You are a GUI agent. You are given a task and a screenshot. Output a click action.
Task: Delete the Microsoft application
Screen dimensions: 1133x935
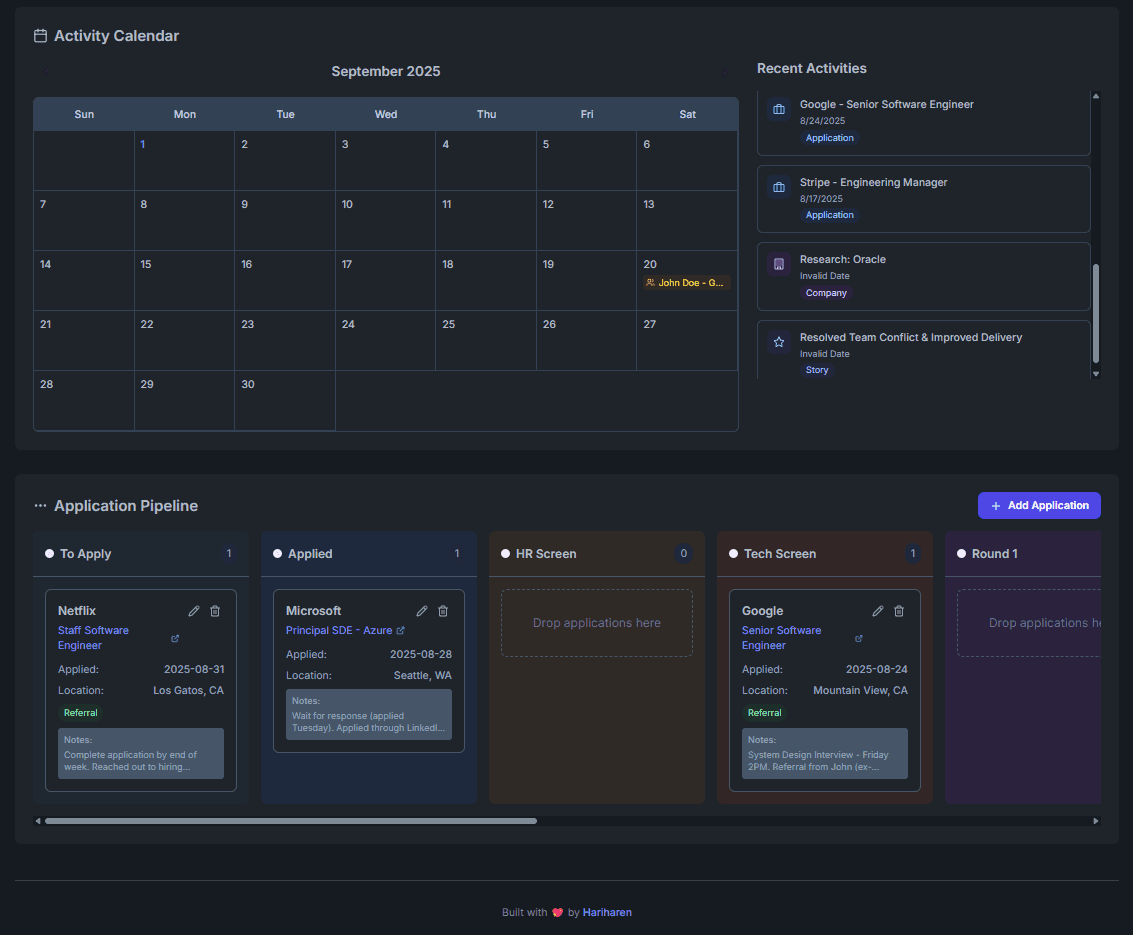pos(443,611)
